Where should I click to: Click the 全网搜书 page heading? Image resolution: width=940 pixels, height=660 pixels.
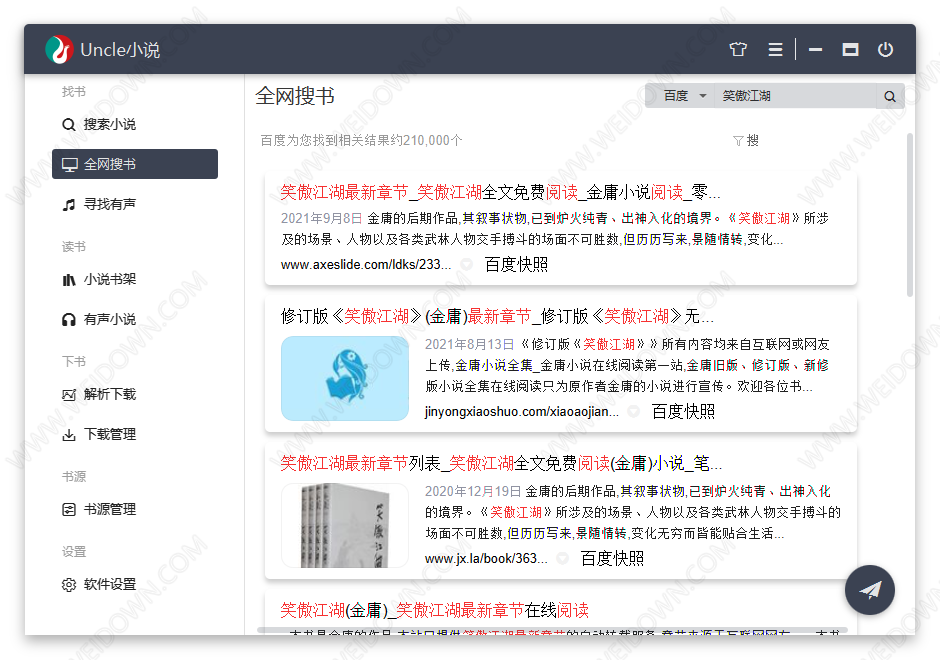click(294, 96)
